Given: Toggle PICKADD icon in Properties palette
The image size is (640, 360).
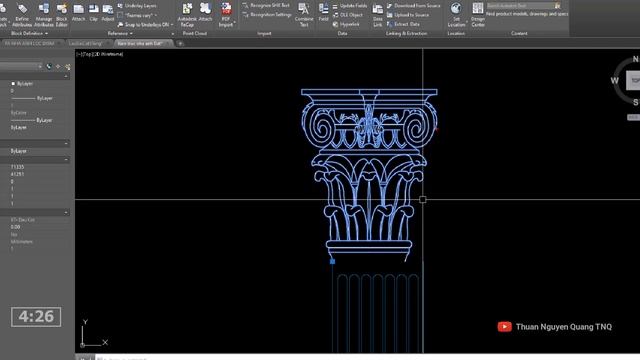Looking at the screenshot, I should [x=49, y=66].
